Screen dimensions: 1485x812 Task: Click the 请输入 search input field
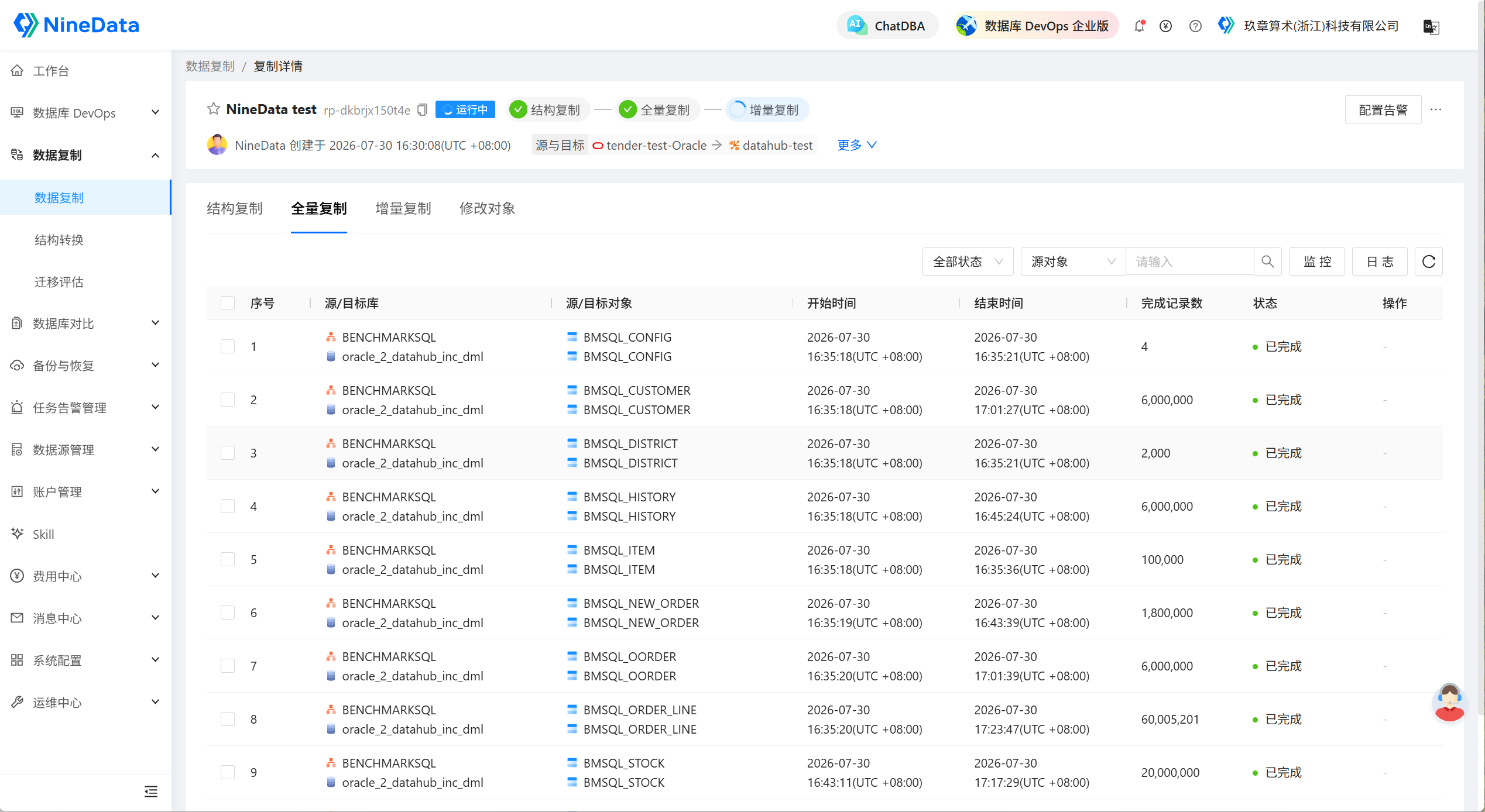tap(1189, 262)
